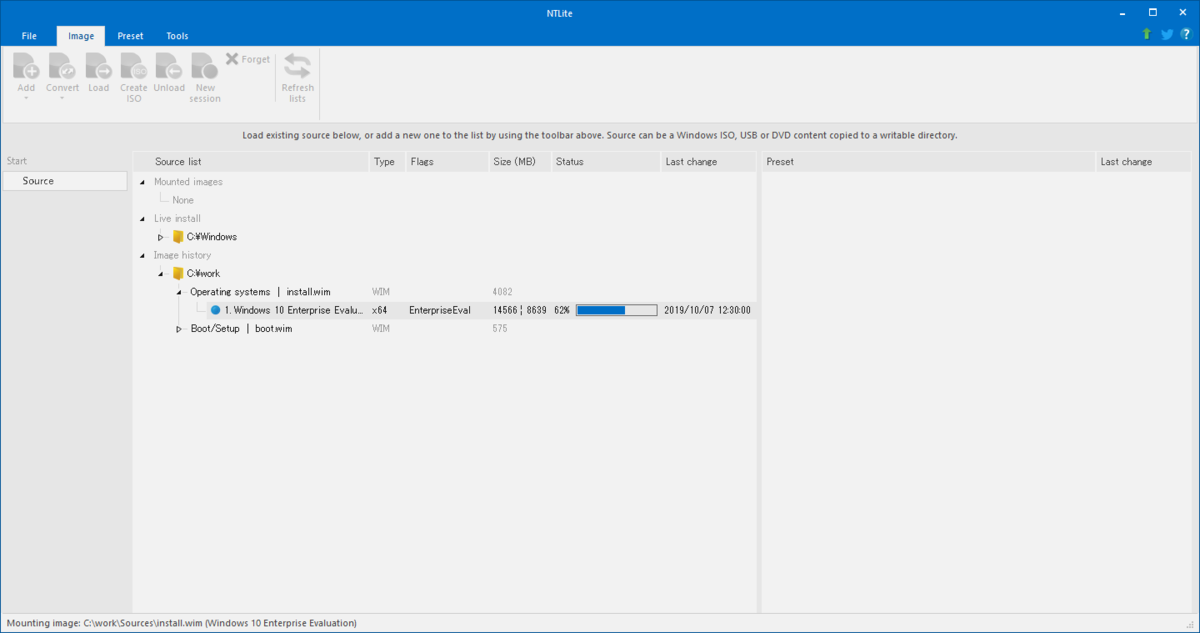
Task: Click Last change header in source list
Action: [708, 162]
